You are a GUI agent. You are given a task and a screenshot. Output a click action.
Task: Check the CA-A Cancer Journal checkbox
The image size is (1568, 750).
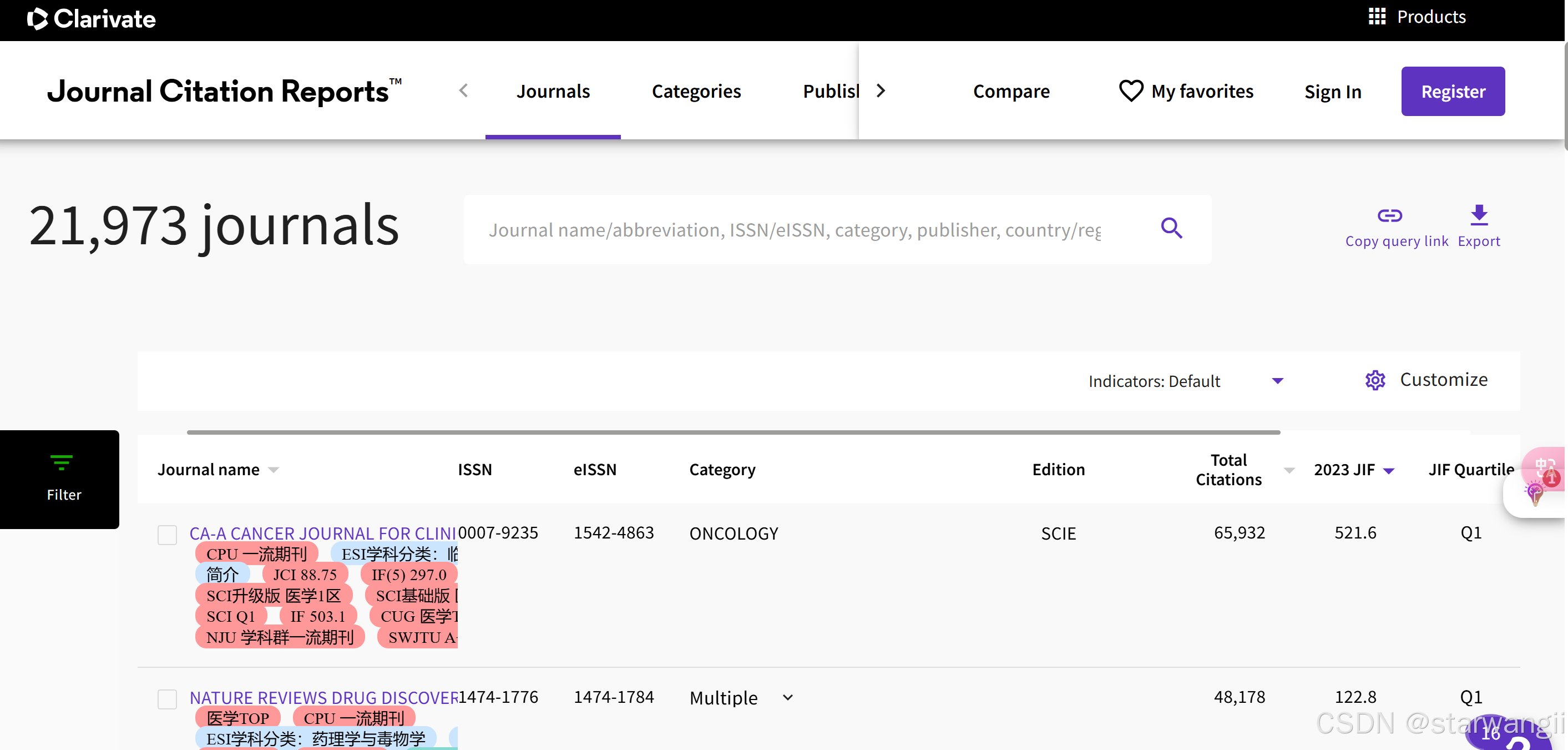click(x=168, y=534)
